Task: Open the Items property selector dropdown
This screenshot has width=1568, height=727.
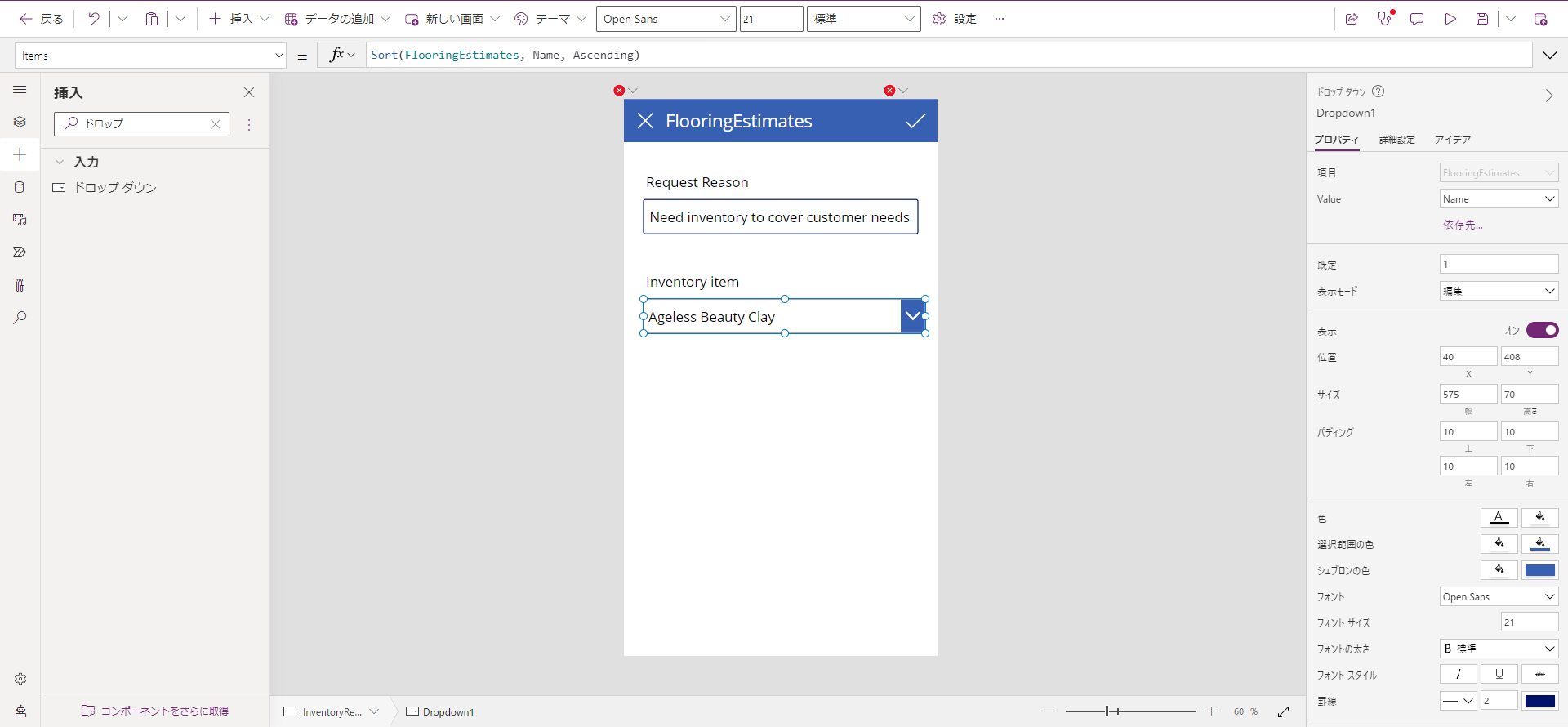Action: [x=150, y=56]
